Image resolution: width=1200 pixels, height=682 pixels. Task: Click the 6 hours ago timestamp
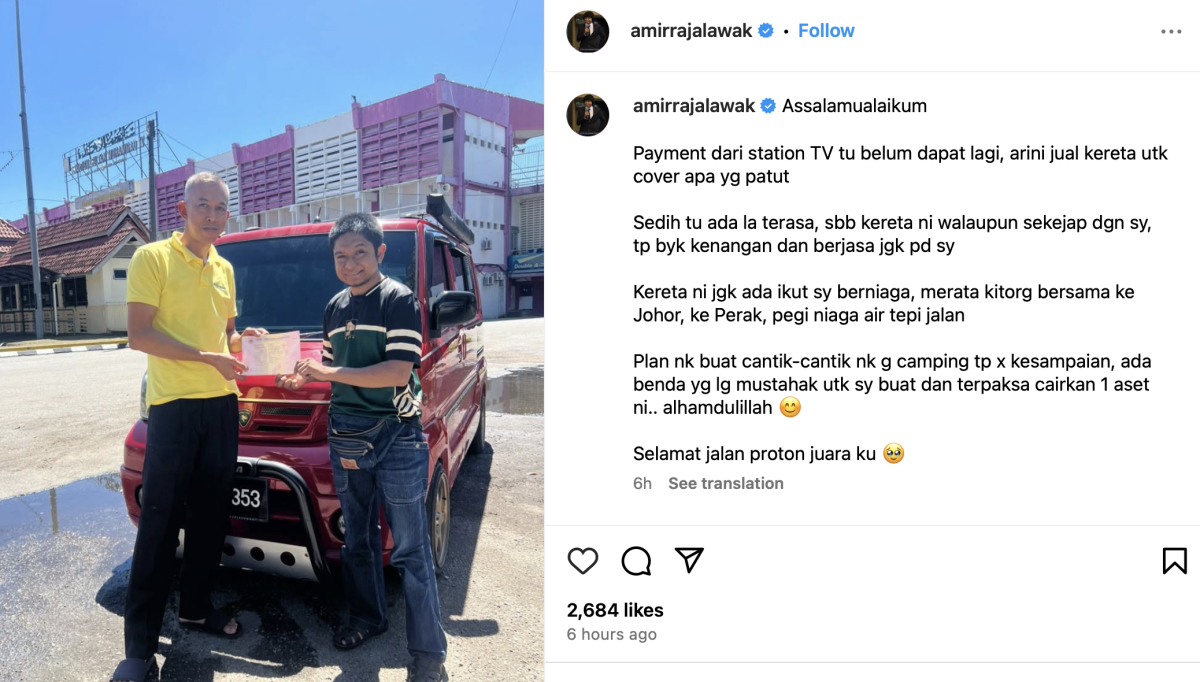pyautogui.click(x=612, y=635)
